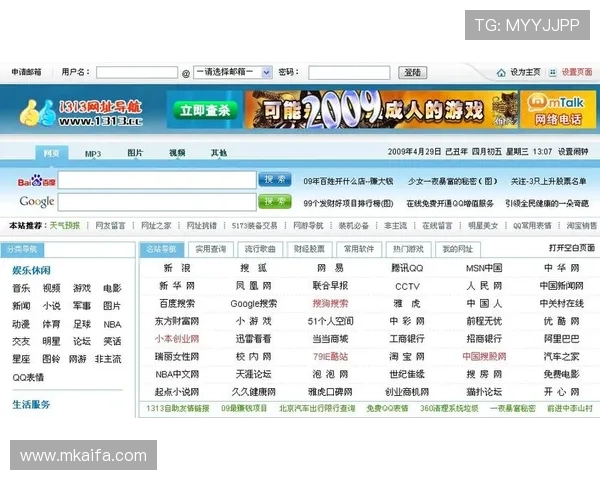Click the Google logo
The height and width of the screenshot is (480, 600).
pyautogui.click(x=37, y=201)
